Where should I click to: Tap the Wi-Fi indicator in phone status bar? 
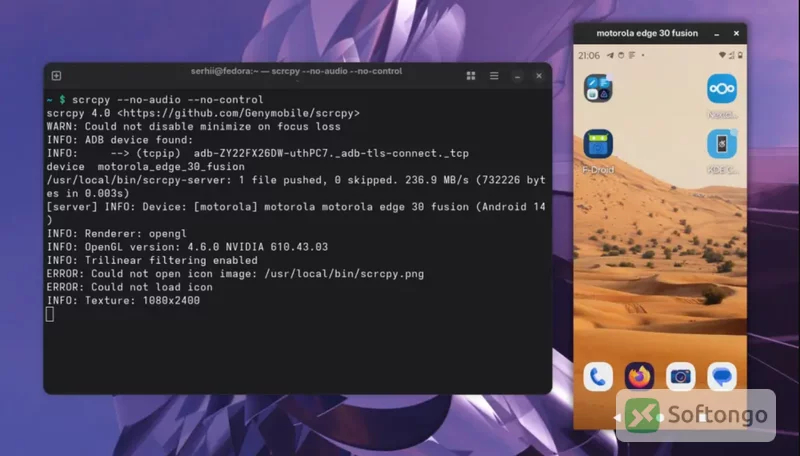click(x=722, y=55)
